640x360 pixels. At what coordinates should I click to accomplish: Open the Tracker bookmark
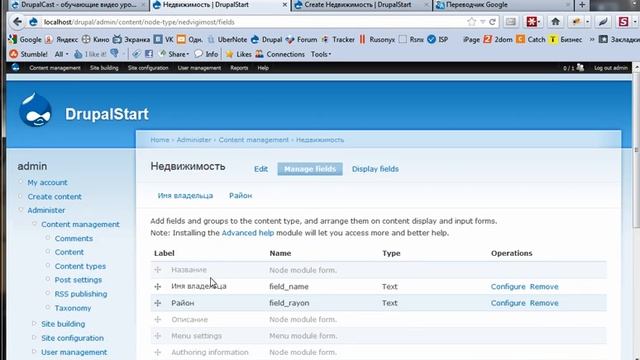click(338, 40)
